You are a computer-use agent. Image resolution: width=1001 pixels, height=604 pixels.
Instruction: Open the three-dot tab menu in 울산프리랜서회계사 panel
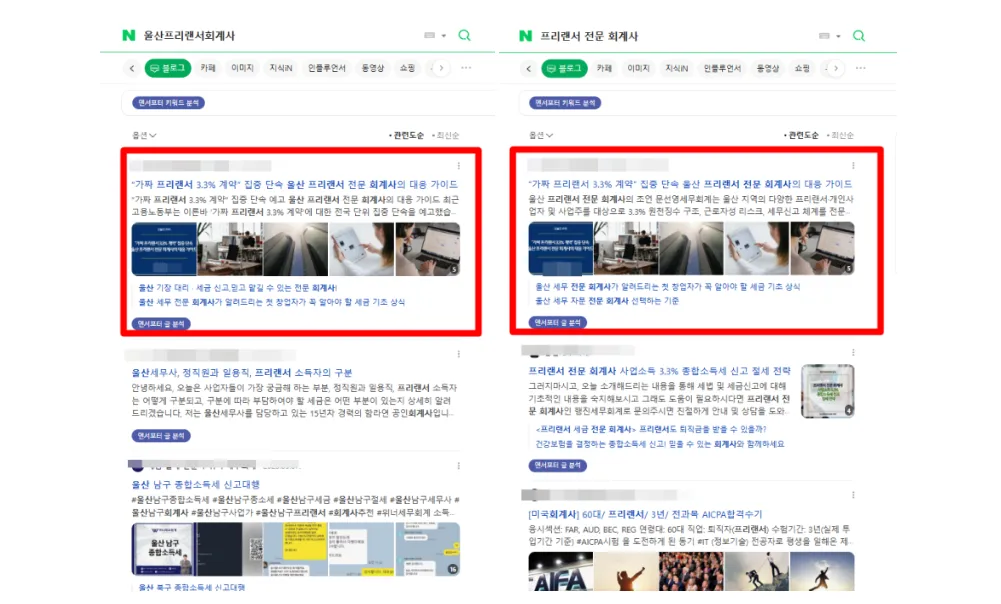(466, 68)
